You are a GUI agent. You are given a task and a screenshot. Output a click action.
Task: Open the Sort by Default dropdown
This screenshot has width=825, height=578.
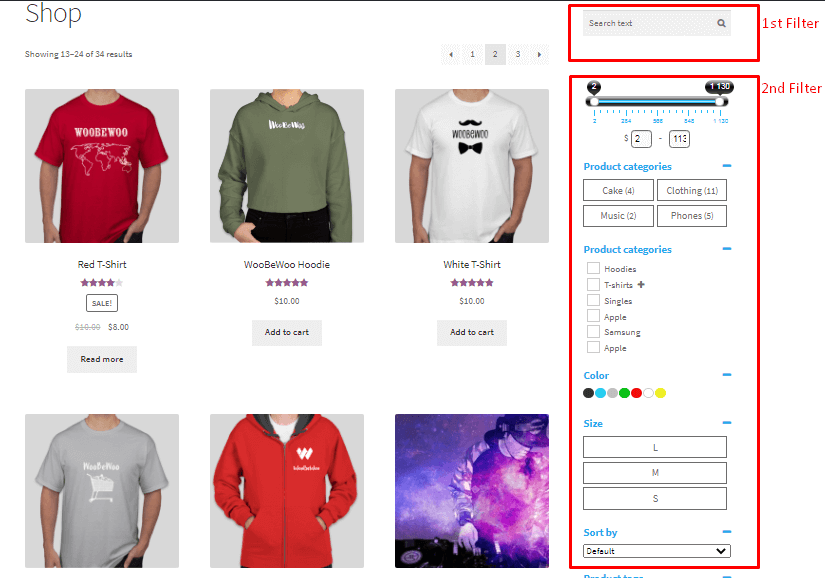click(657, 551)
